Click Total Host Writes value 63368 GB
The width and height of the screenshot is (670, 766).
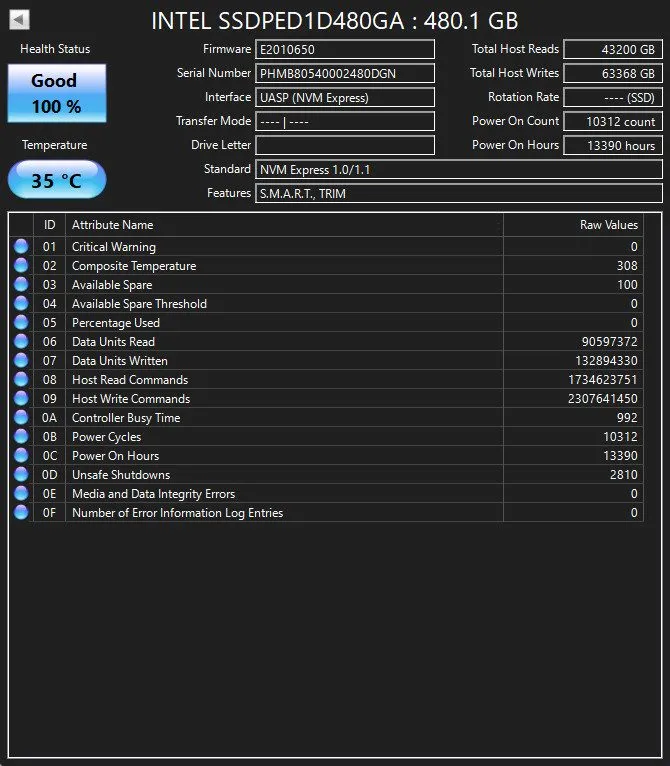coord(613,73)
